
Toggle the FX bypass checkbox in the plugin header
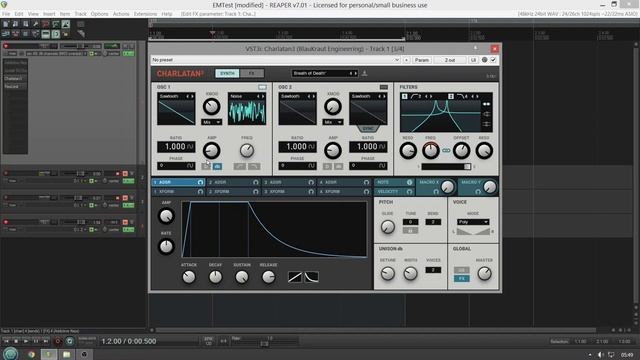[x=493, y=60]
